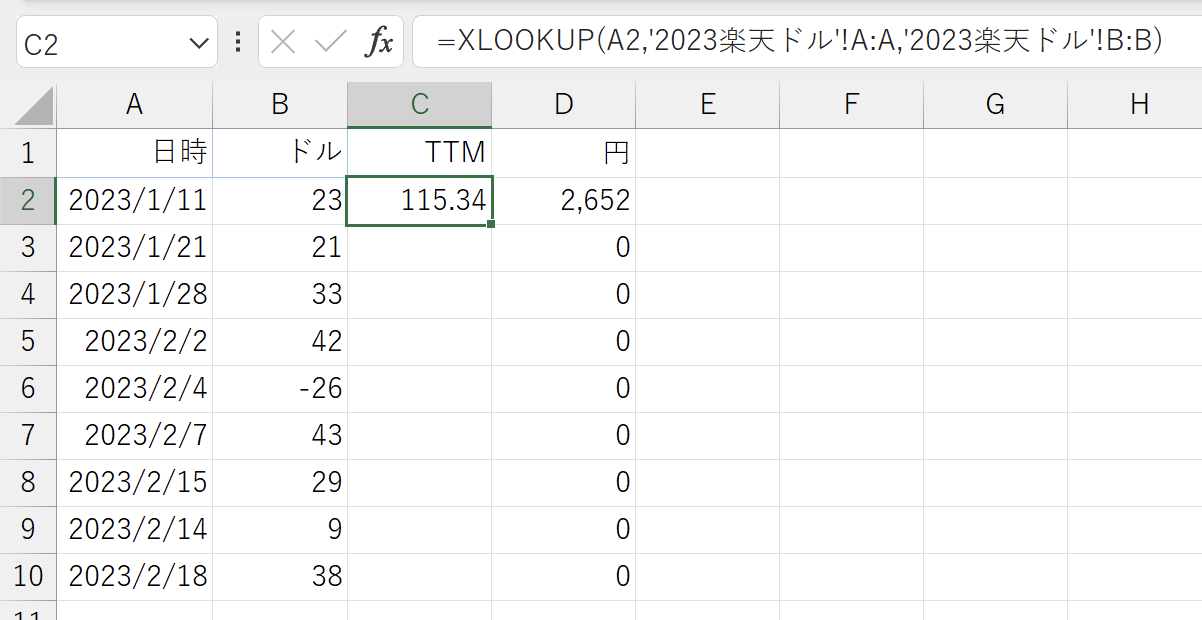Open the formula bar three-dot options handle
Image resolution: width=1202 pixels, height=620 pixels.
[x=238, y=42]
